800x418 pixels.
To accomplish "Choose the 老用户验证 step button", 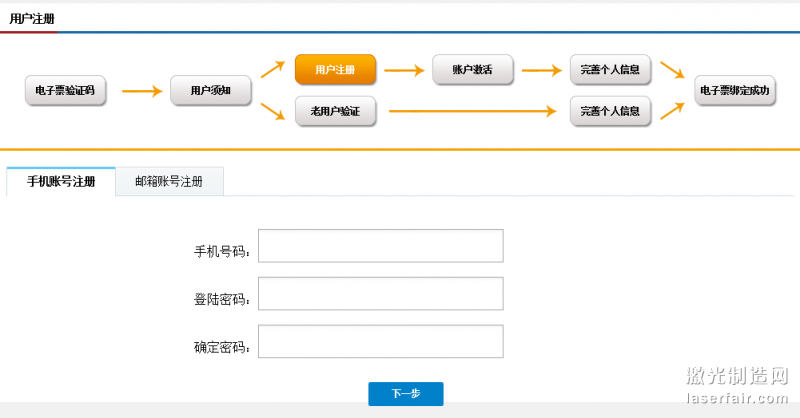I will click(335, 110).
